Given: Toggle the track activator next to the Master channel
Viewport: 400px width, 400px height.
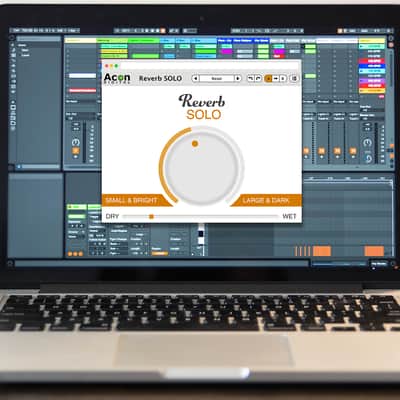Looking at the screenshot, I should click(353, 151).
